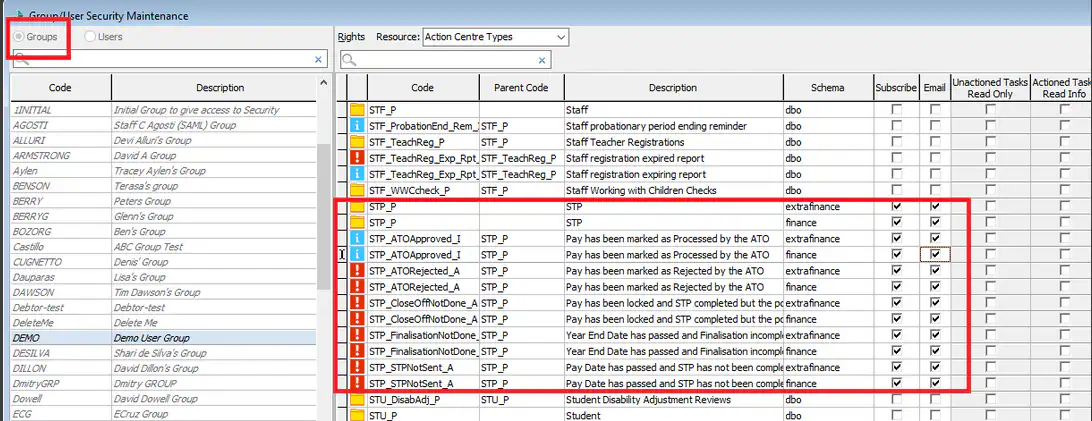
Task: Click the alert icon of STP_CloseOffNotDone_A extrafinance row
Action: 357,303
